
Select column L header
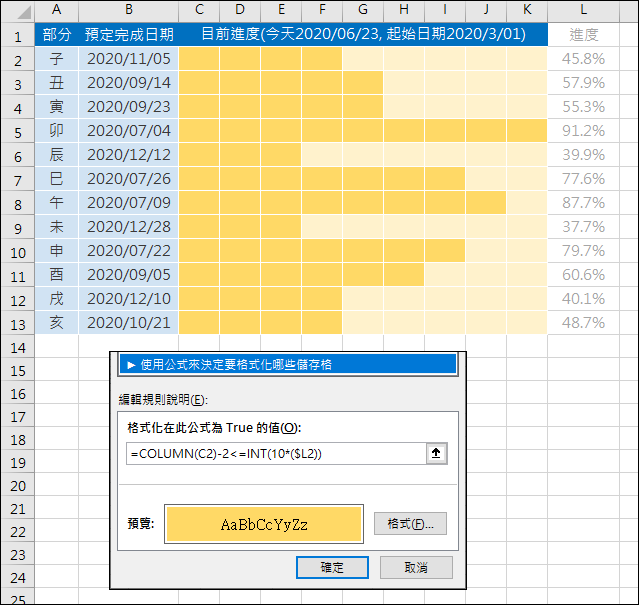[584, 10]
